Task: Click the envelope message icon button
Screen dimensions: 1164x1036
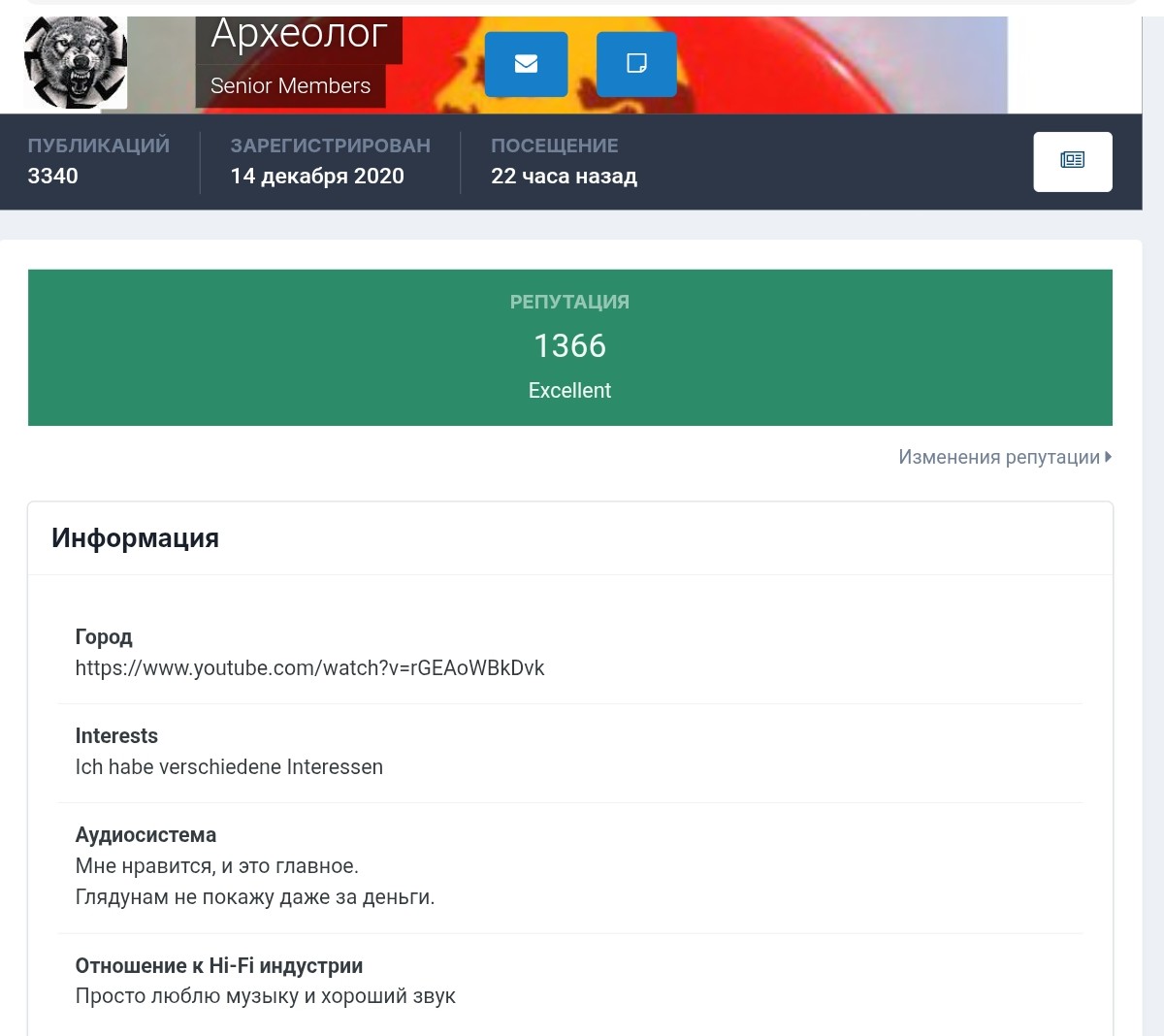Action: [x=526, y=64]
